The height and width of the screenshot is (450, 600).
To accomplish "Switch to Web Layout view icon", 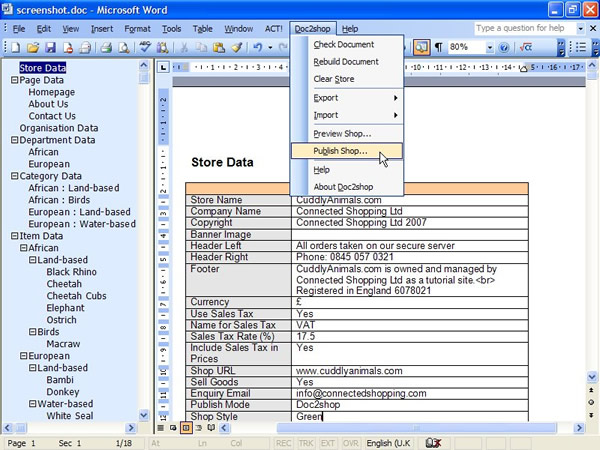I will click(x=173, y=428).
